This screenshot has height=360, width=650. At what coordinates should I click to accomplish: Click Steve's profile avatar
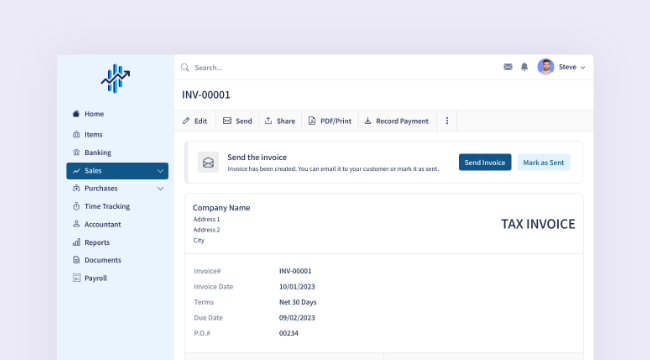546,67
